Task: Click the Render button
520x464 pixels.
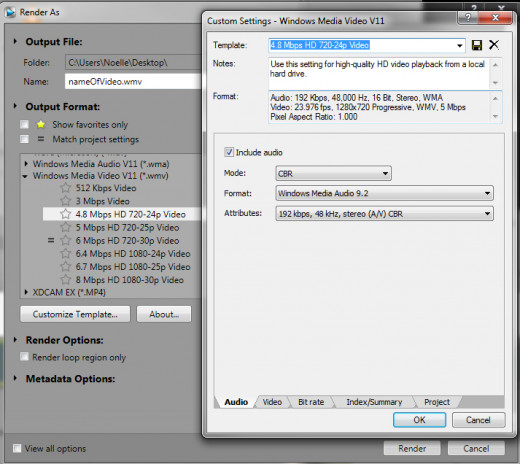Action: (x=412, y=448)
